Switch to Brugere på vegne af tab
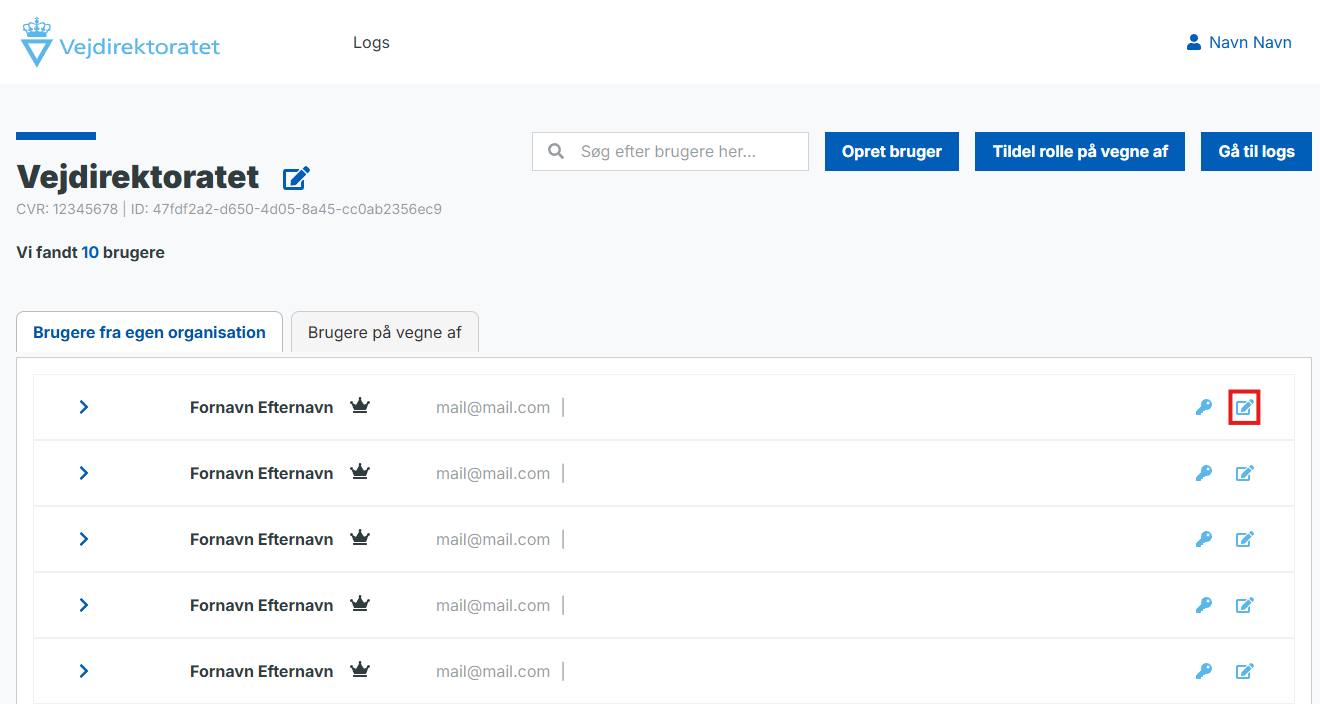Screen dimensions: 1320x704 click(385, 332)
